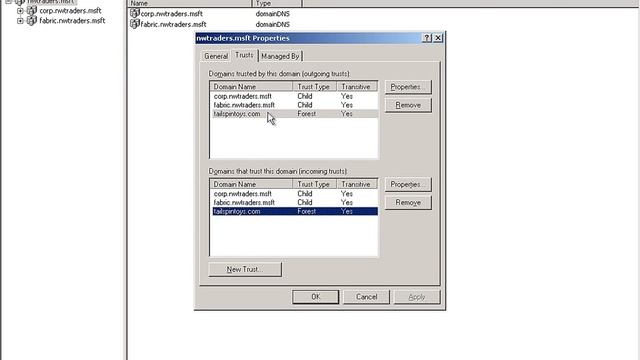Click the fabric.nwtraders.msft icon in the list pane
640x360 pixels.
pyautogui.click(x=135, y=24)
